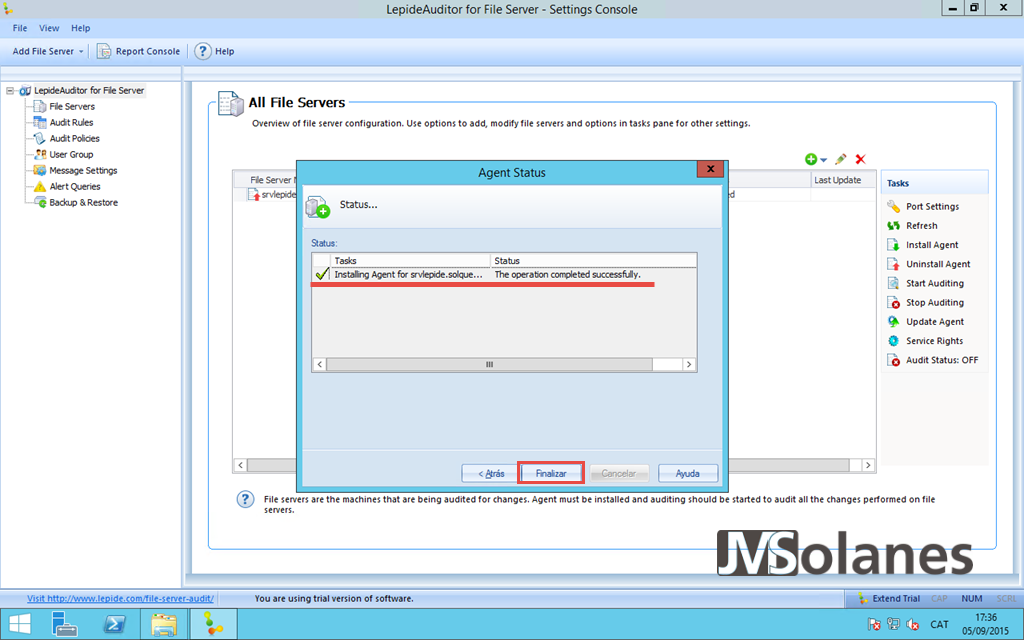Click Refresh in the Tasks pane

pos(921,225)
